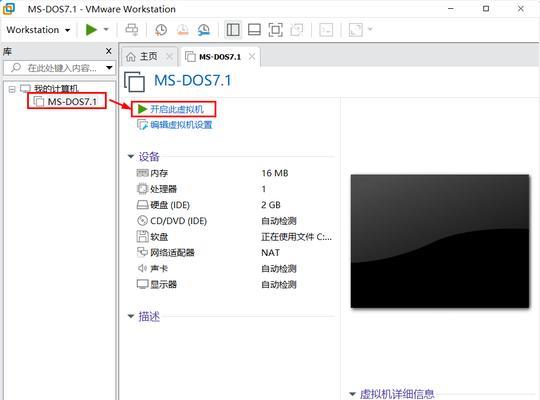Open the library search filter dropdown

coord(109,68)
